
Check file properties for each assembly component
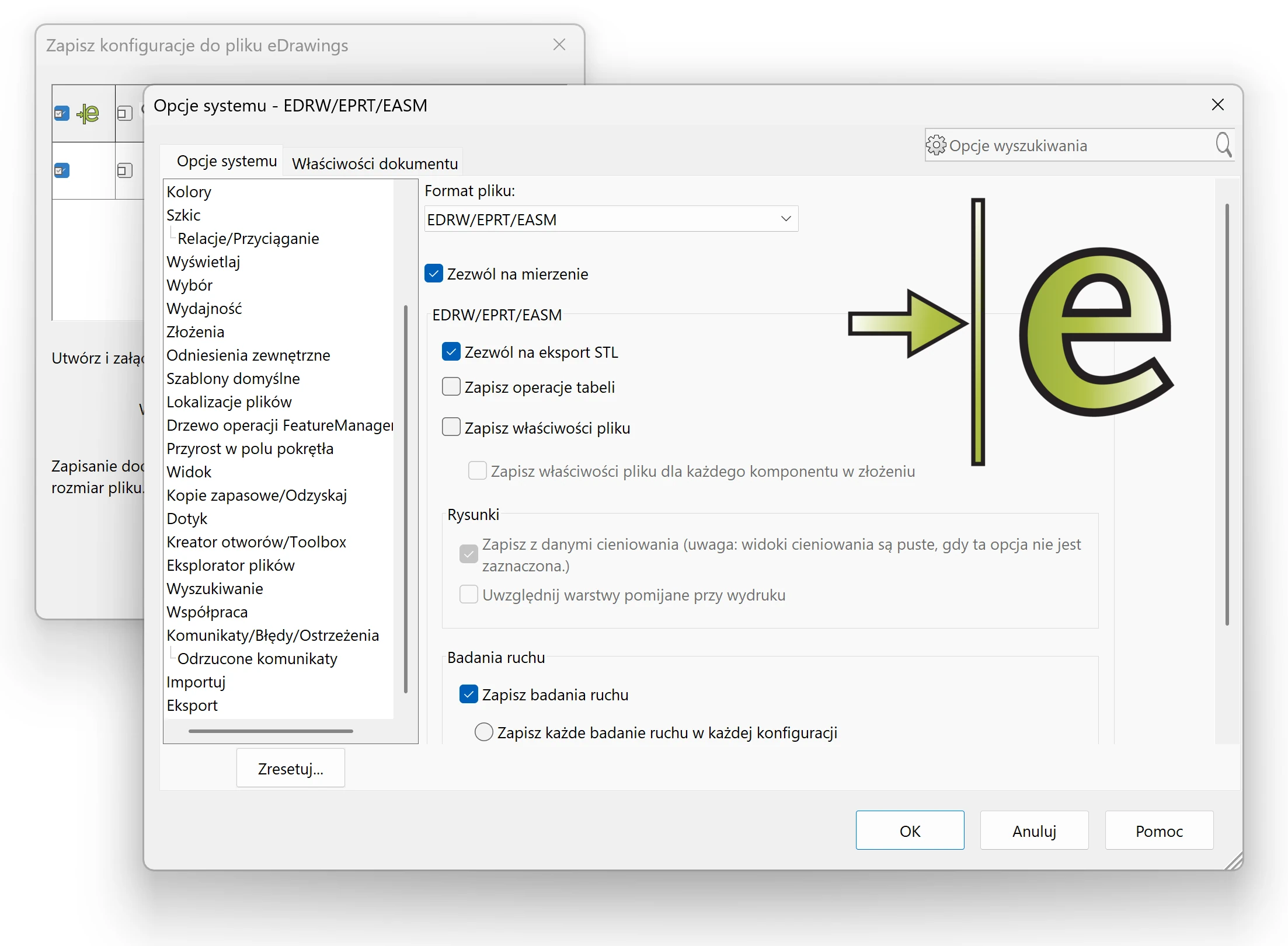click(x=478, y=471)
